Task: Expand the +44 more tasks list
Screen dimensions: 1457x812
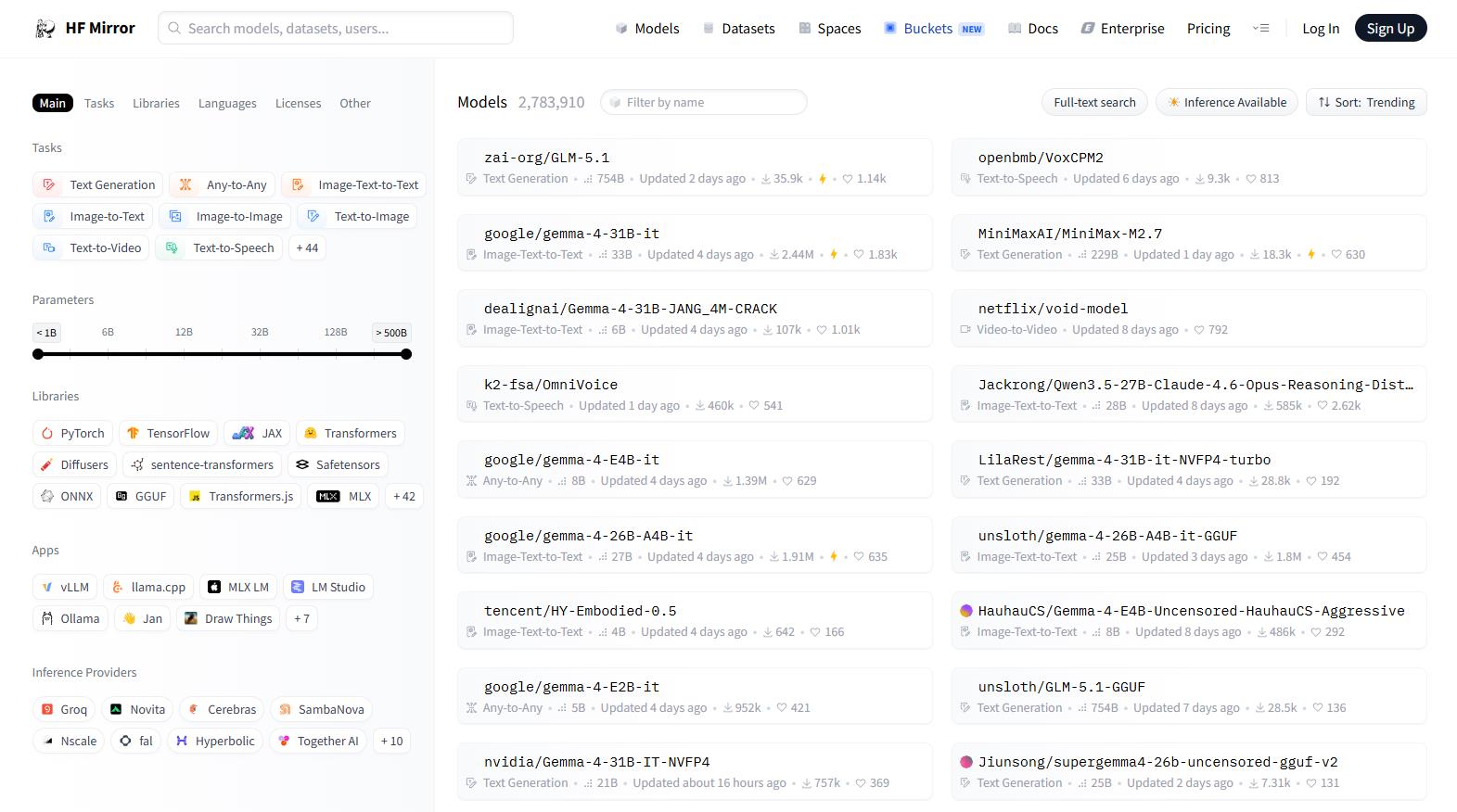Action: (307, 247)
